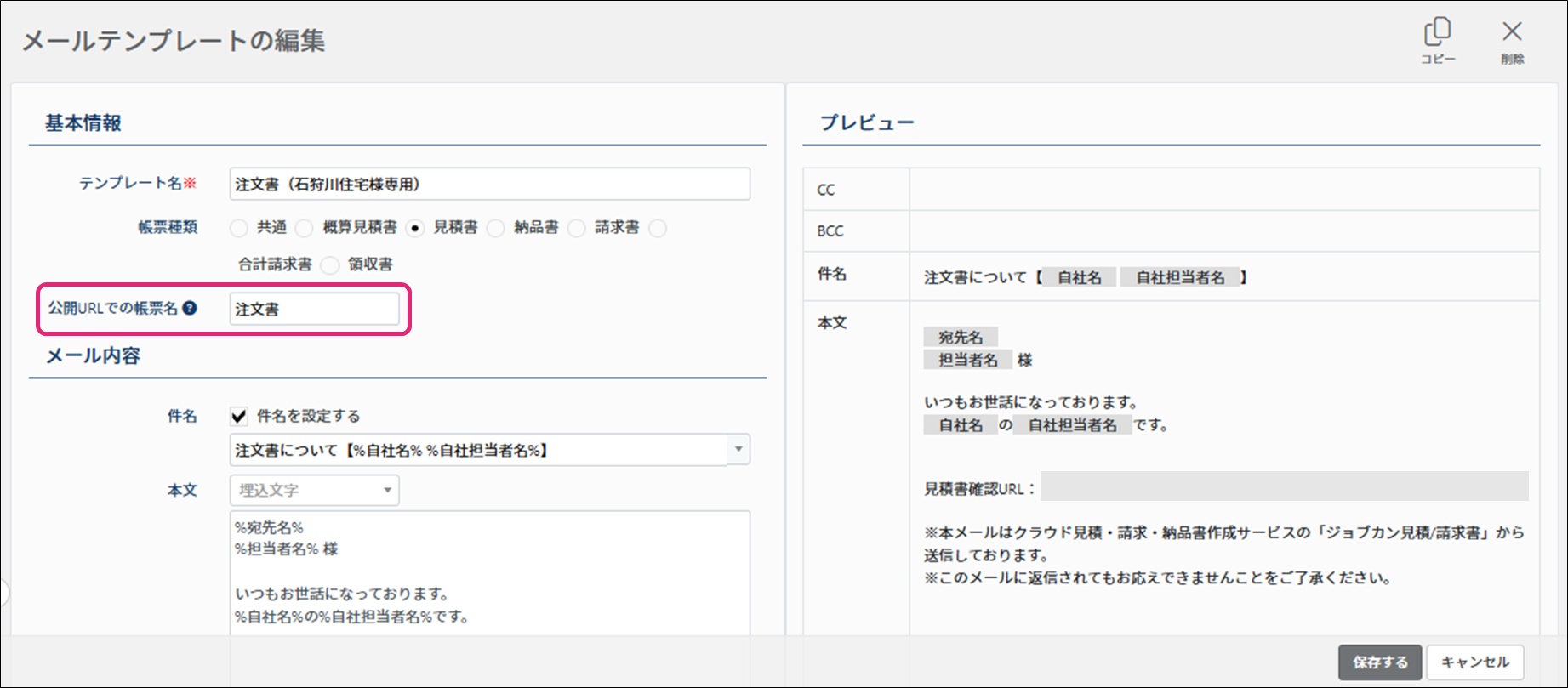This screenshot has width=1568, height=688.
Task: Choose 概算見積書 as the document type
Action: point(304,228)
